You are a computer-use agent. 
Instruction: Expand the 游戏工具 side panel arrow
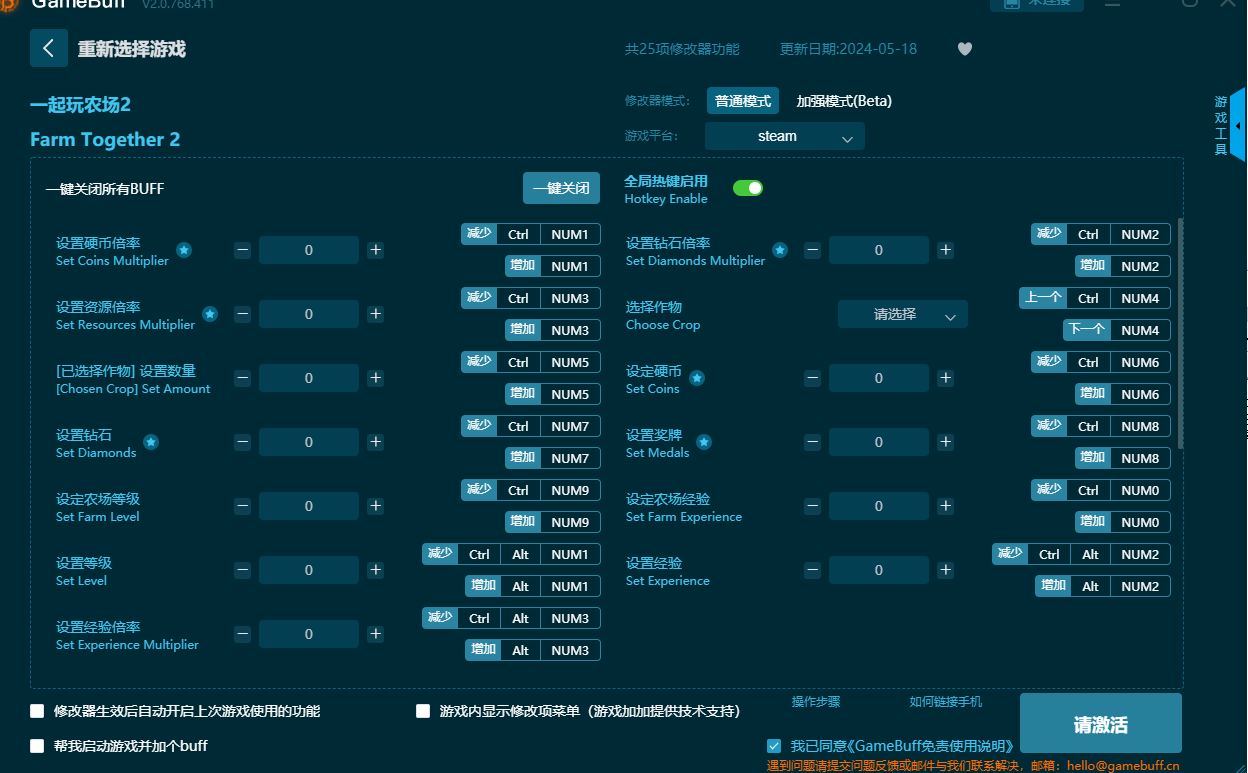pyautogui.click(x=1238, y=125)
